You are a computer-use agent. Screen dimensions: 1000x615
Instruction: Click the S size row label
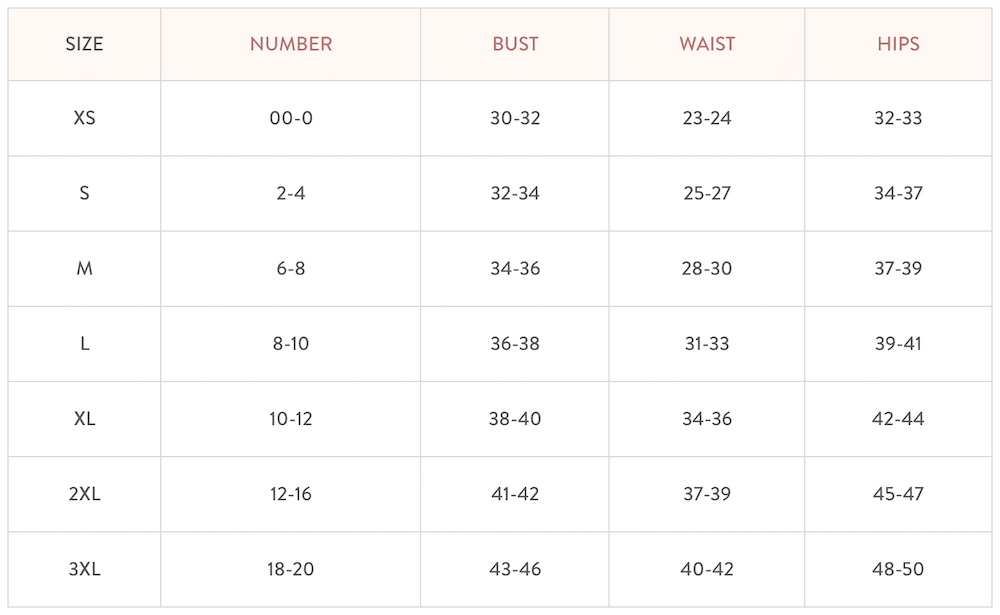tap(84, 193)
